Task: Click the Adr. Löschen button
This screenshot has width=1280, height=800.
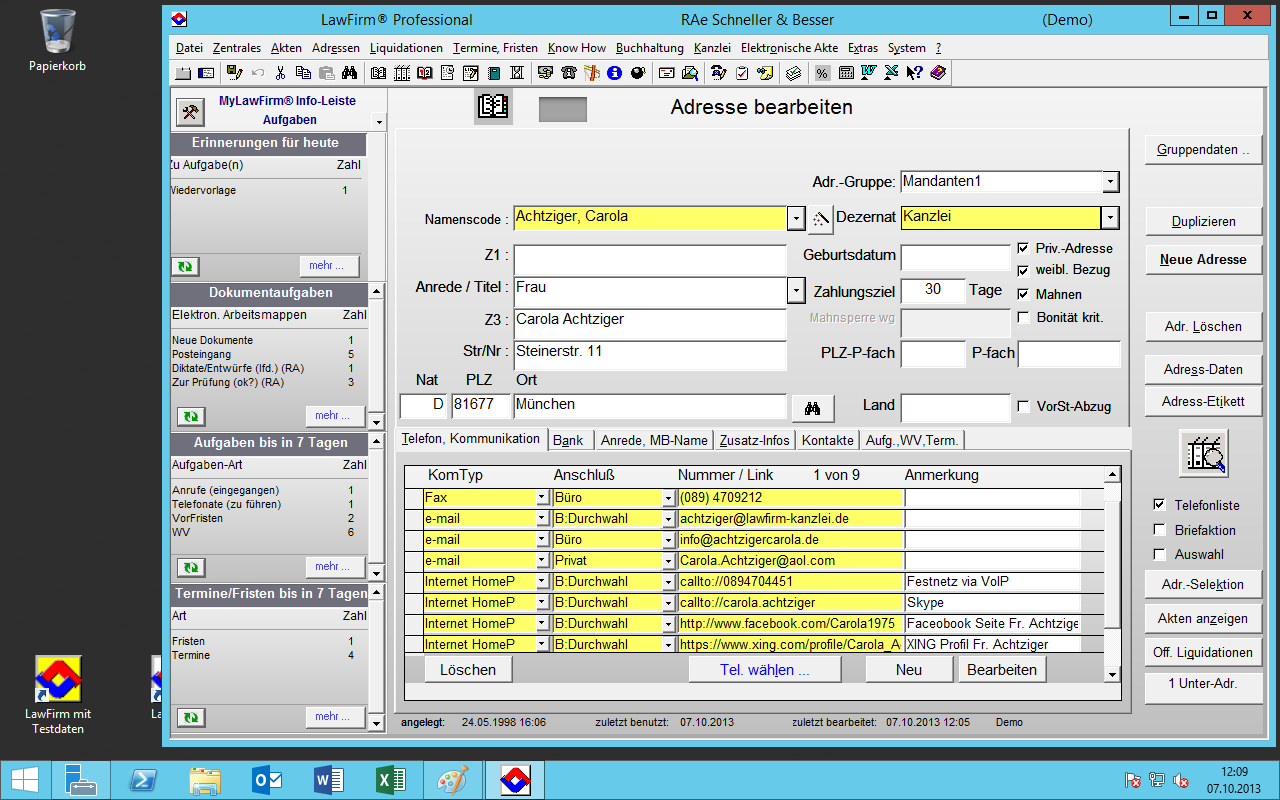Action: click(x=1203, y=326)
